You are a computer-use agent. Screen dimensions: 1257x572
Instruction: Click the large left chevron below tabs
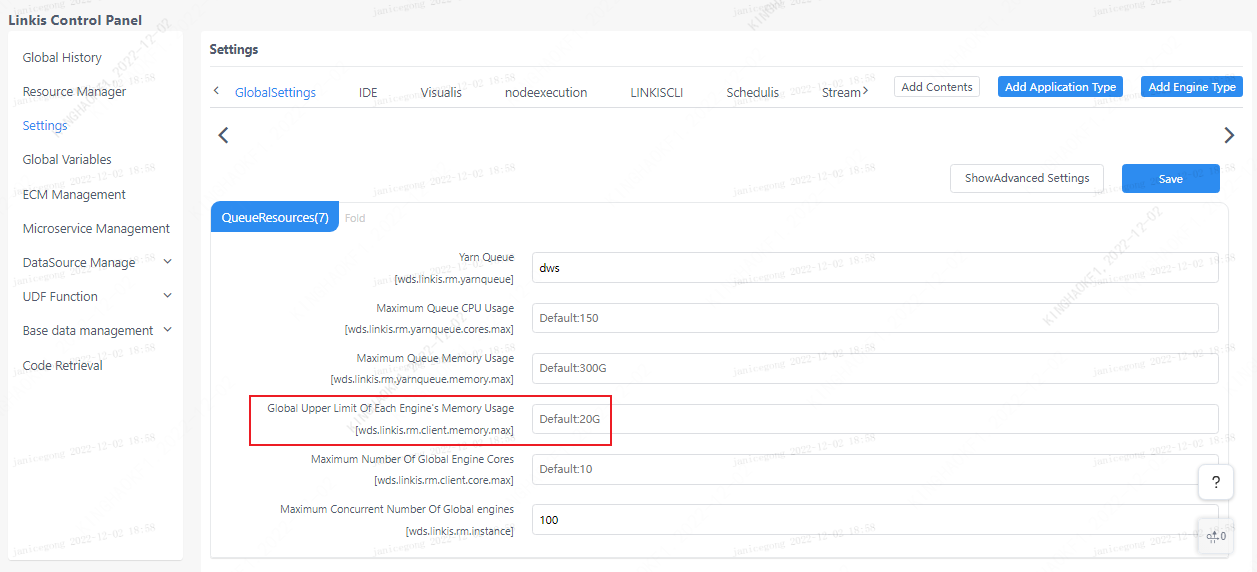pyautogui.click(x=223, y=135)
